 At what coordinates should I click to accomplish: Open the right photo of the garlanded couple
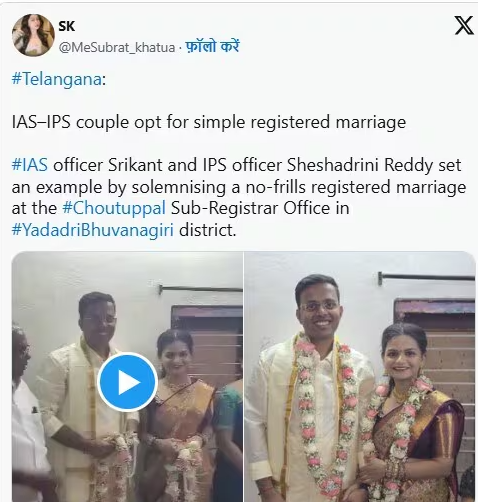coord(360,377)
